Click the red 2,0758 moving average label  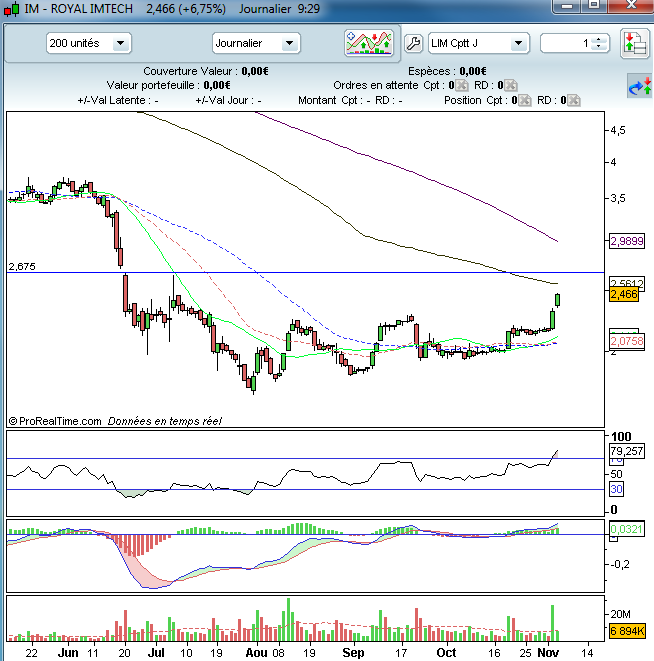click(627, 341)
